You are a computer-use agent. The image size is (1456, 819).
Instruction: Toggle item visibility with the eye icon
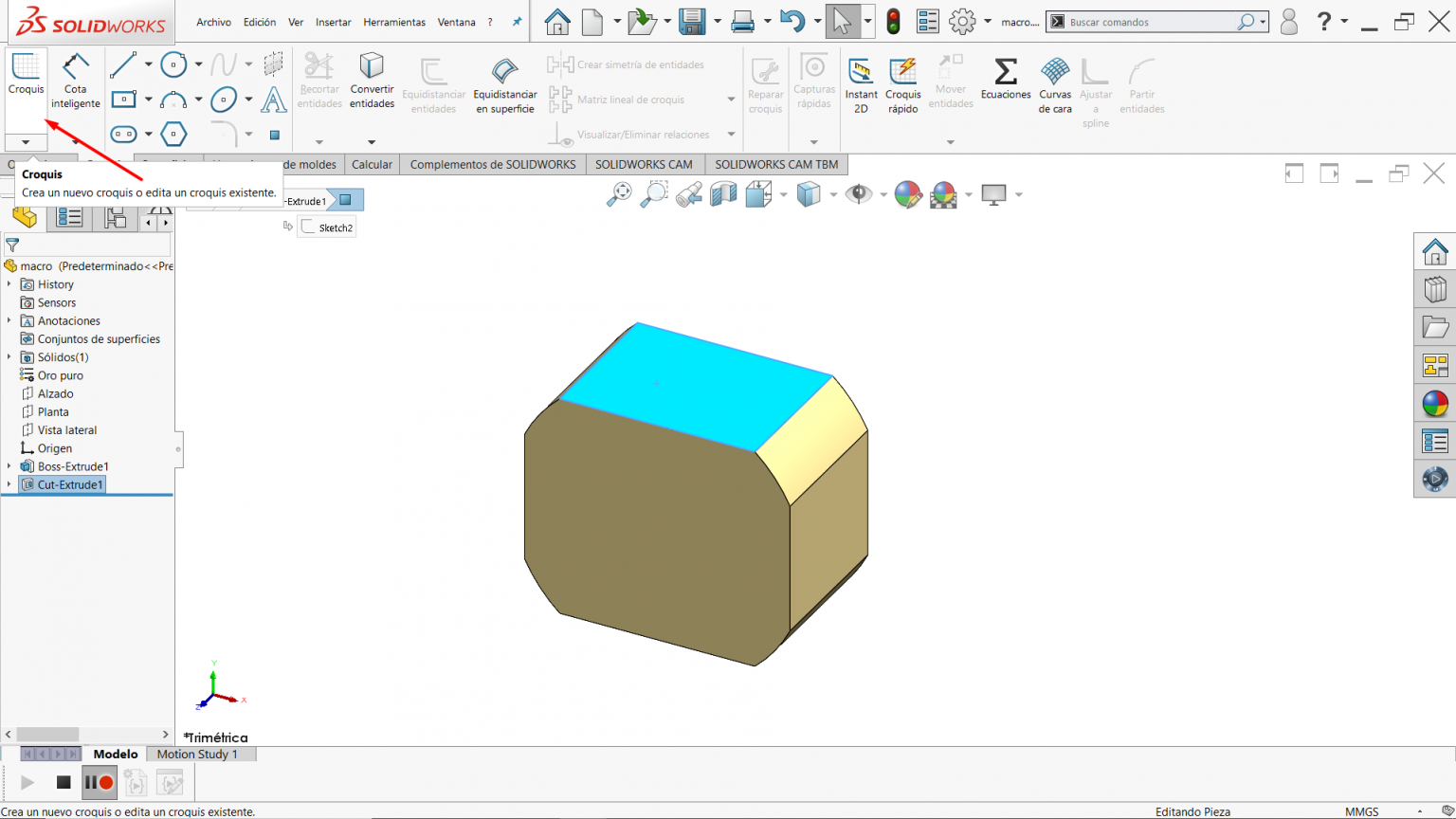click(x=859, y=193)
